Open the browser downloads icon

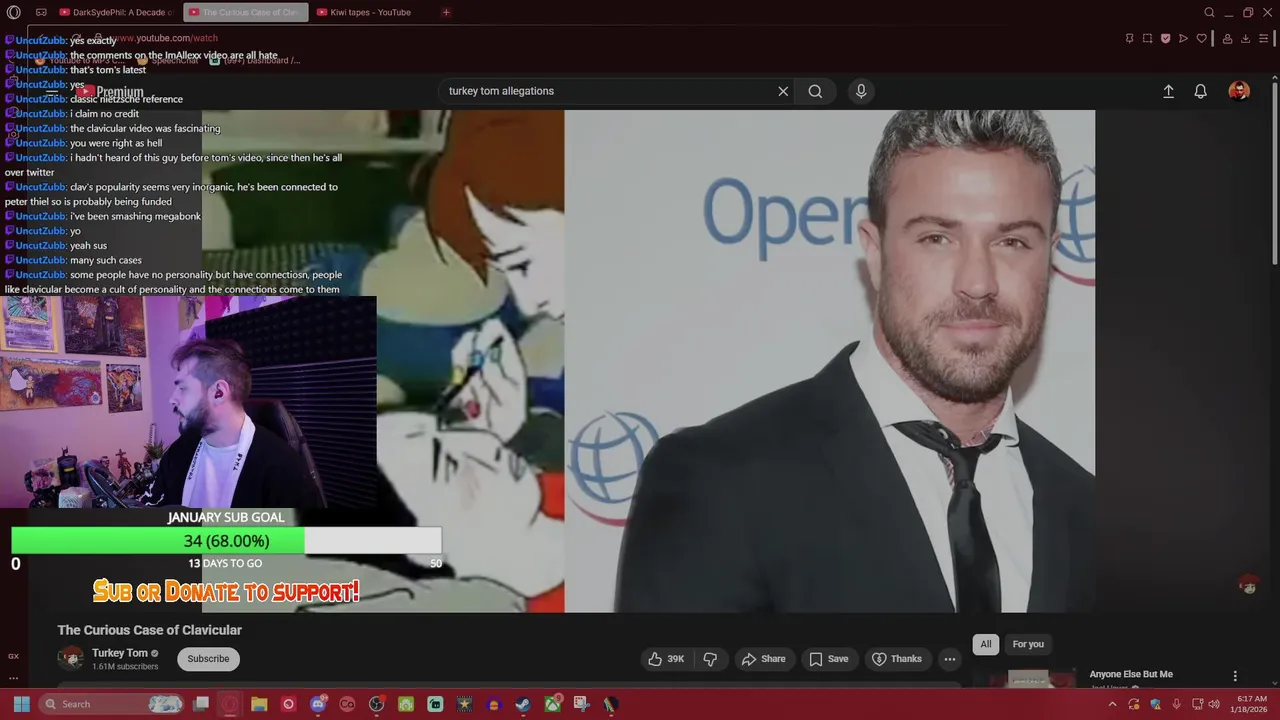[1245, 38]
